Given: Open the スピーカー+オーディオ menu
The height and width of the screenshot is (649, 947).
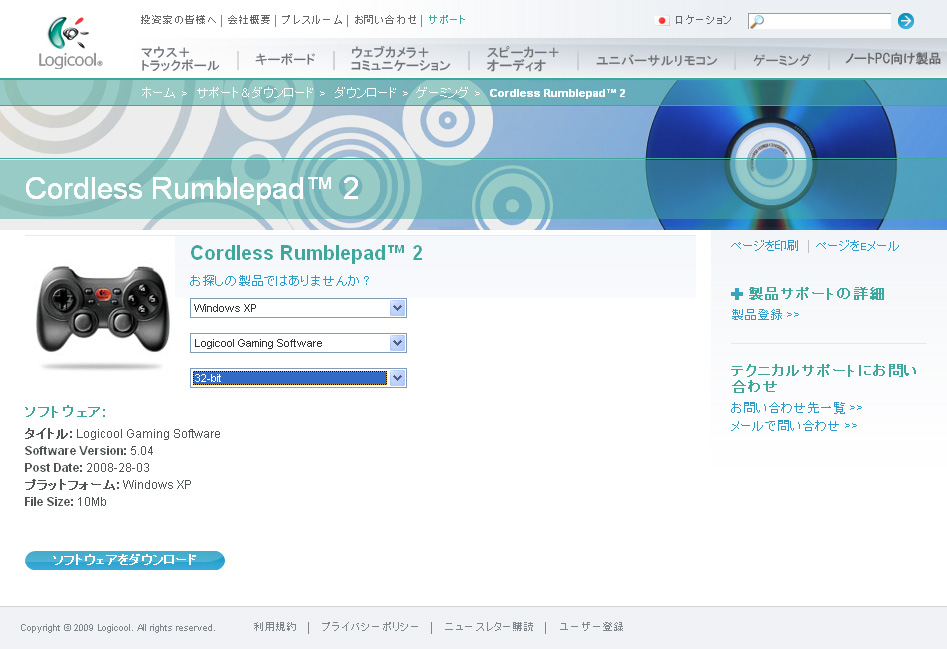Looking at the screenshot, I should (523, 59).
